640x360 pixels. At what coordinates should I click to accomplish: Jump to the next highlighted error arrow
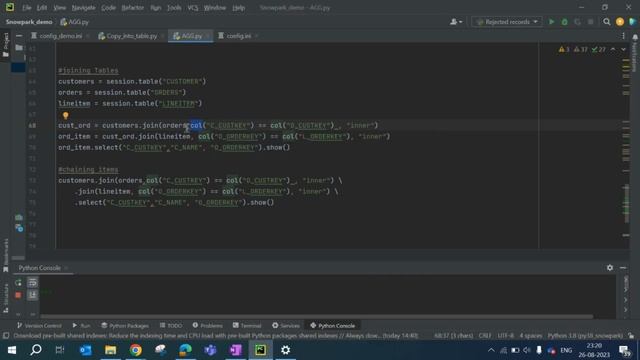623,49
